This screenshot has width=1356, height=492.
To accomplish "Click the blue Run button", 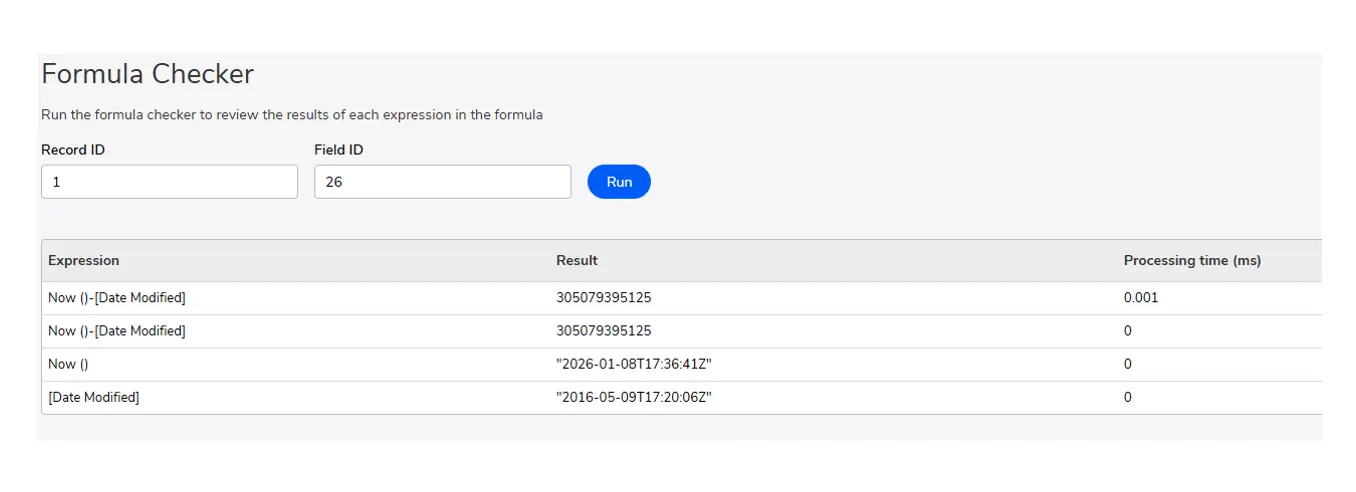I will [x=619, y=182].
